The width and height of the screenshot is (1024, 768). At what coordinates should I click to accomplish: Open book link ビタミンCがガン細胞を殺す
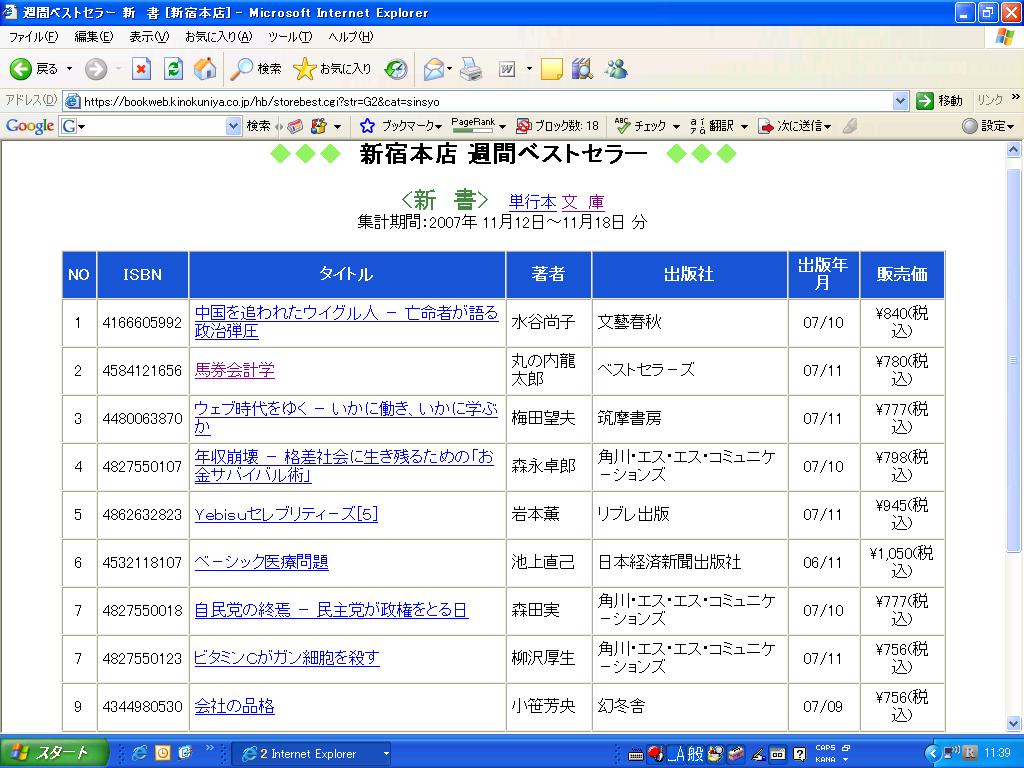(287, 658)
